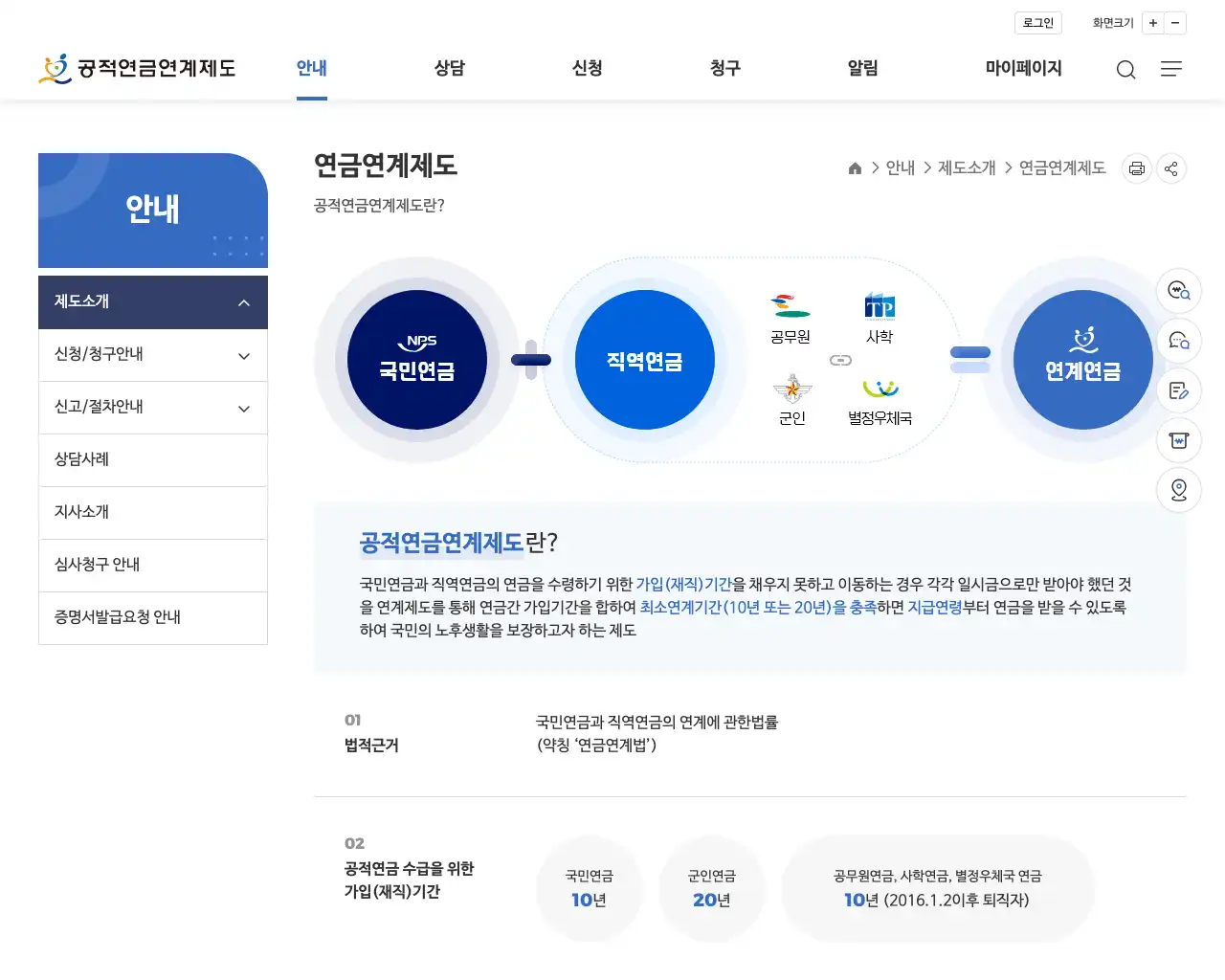Click the 공적연금연계제도 logo
The width and height of the screenshot is (1225, 980).
coord(137,68)
